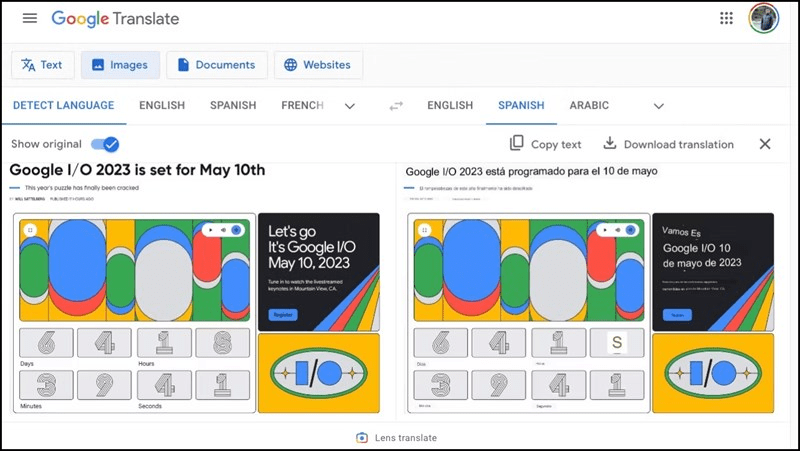Click the Copy text icon
The width and height of the screenshot is (800, 451).
(517, 144)
